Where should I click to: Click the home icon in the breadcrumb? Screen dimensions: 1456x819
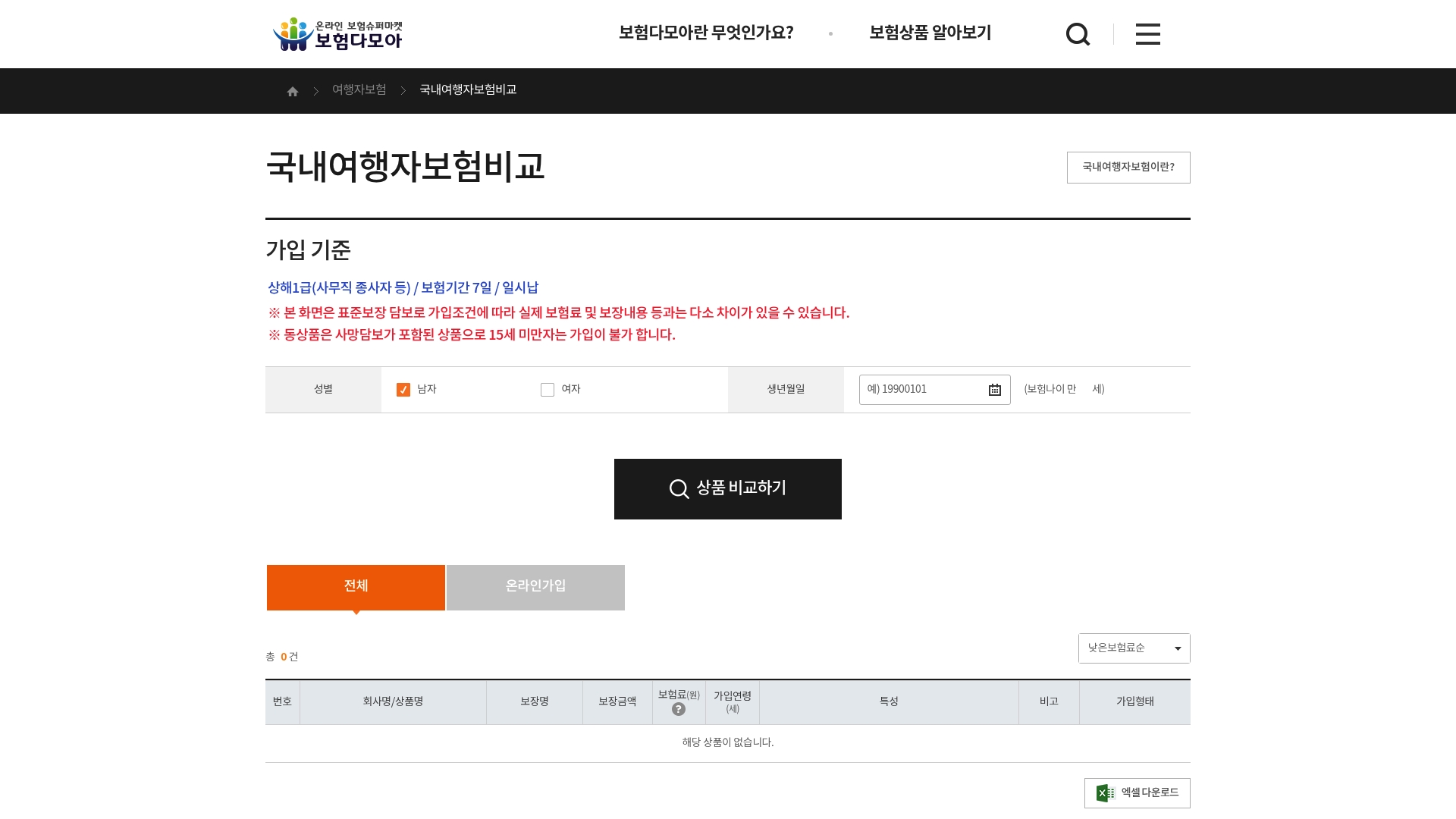pos(293,90)
